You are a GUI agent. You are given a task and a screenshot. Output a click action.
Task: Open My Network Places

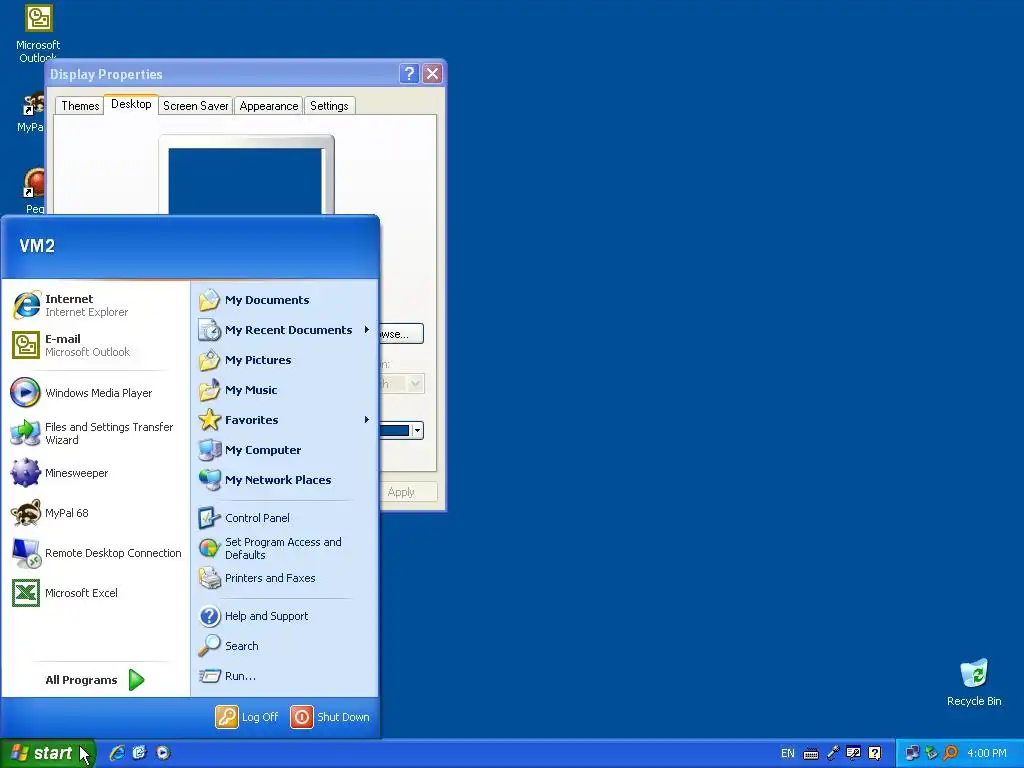click(285, 480)
